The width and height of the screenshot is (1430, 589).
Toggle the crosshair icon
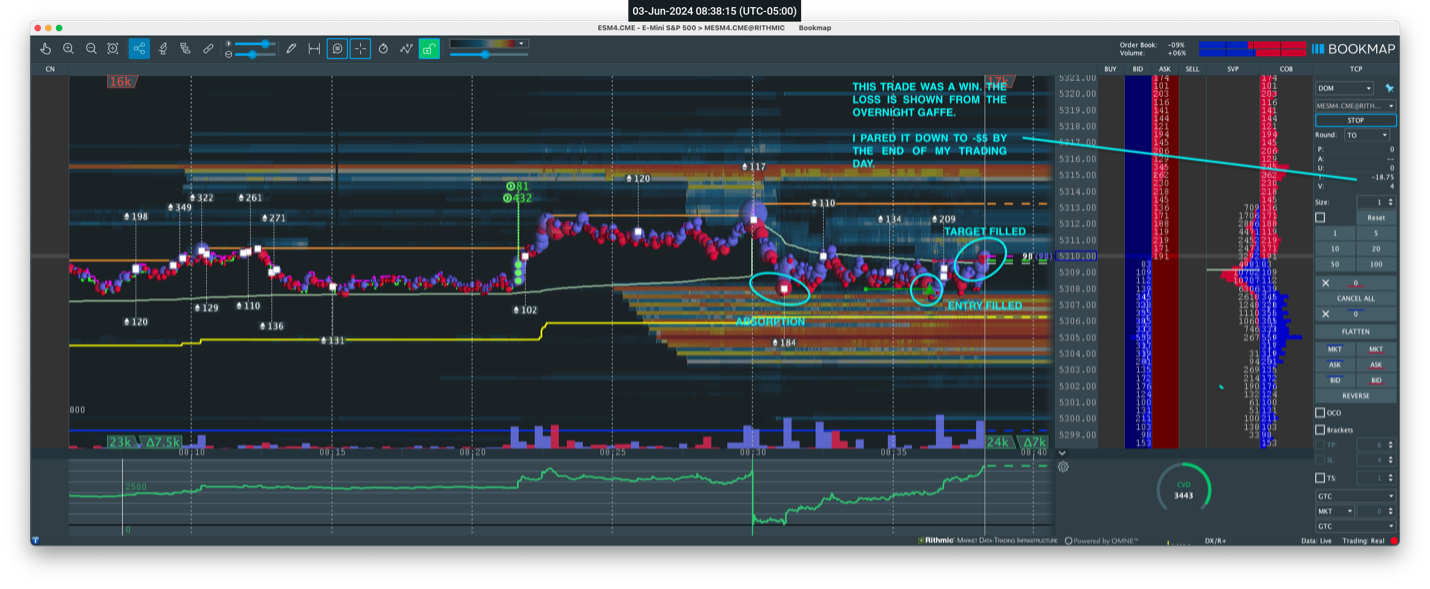coord(360,48)
